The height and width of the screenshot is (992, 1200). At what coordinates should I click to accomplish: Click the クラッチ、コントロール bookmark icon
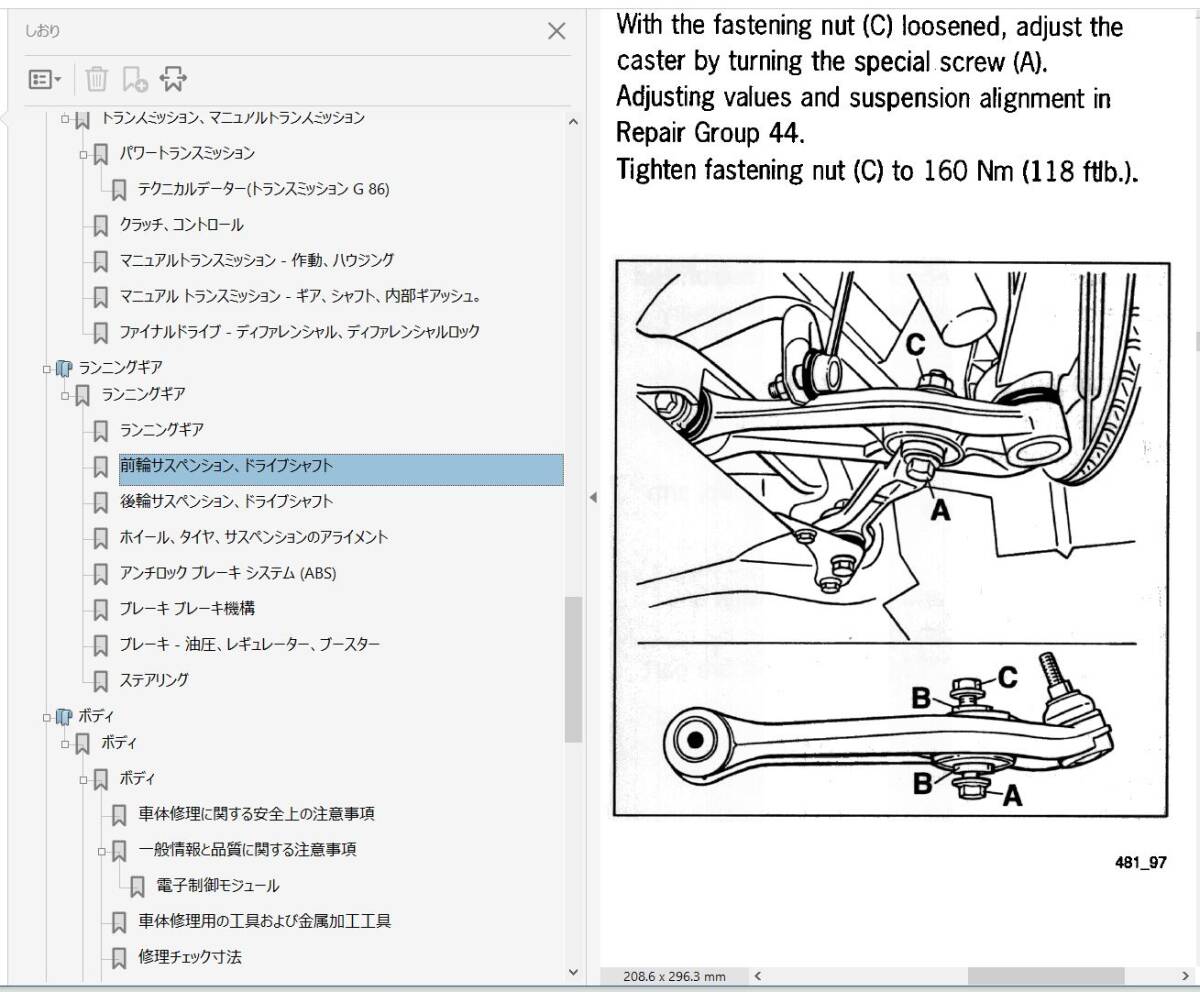click(101, 226)
